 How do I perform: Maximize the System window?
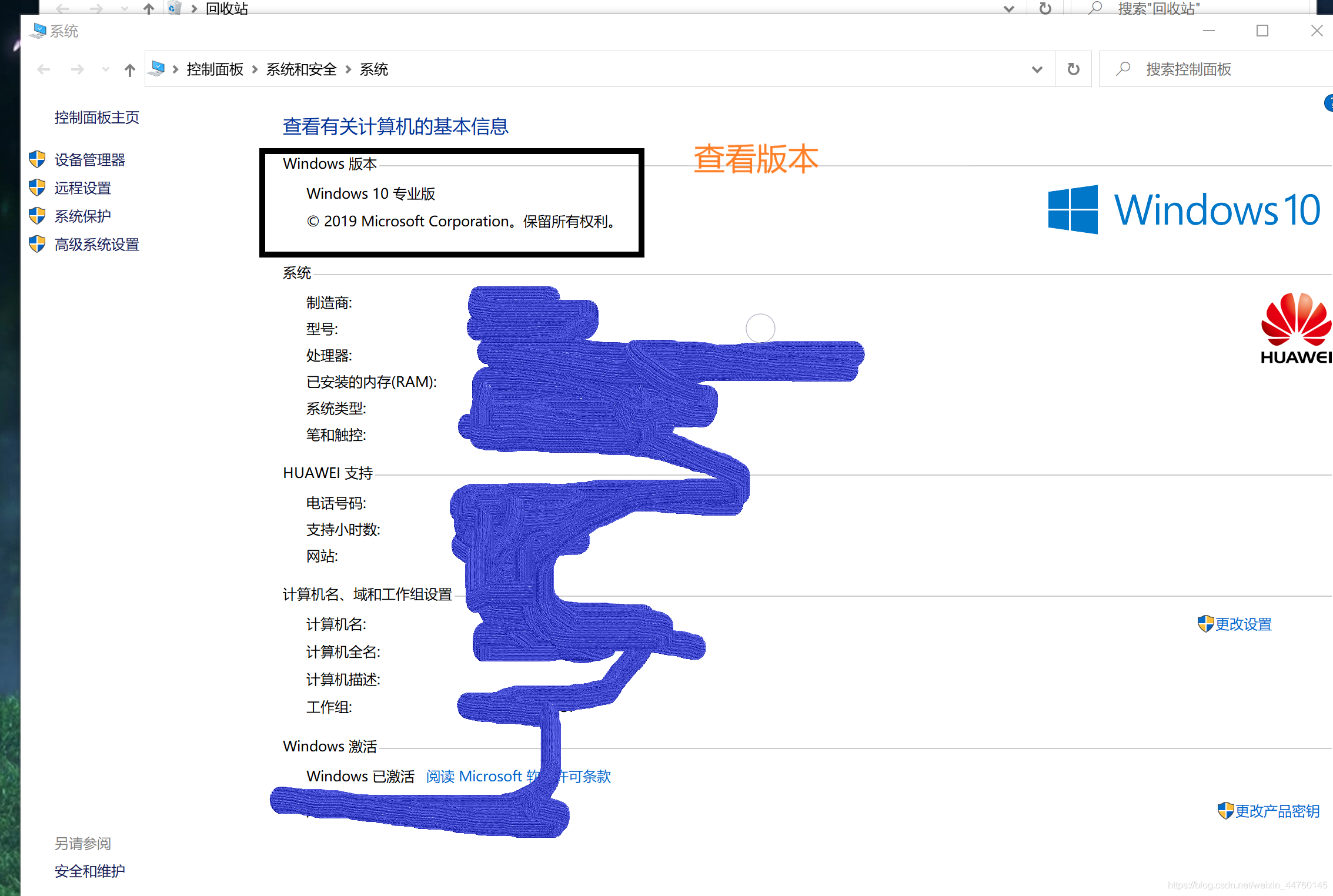tap(1262, 31)
